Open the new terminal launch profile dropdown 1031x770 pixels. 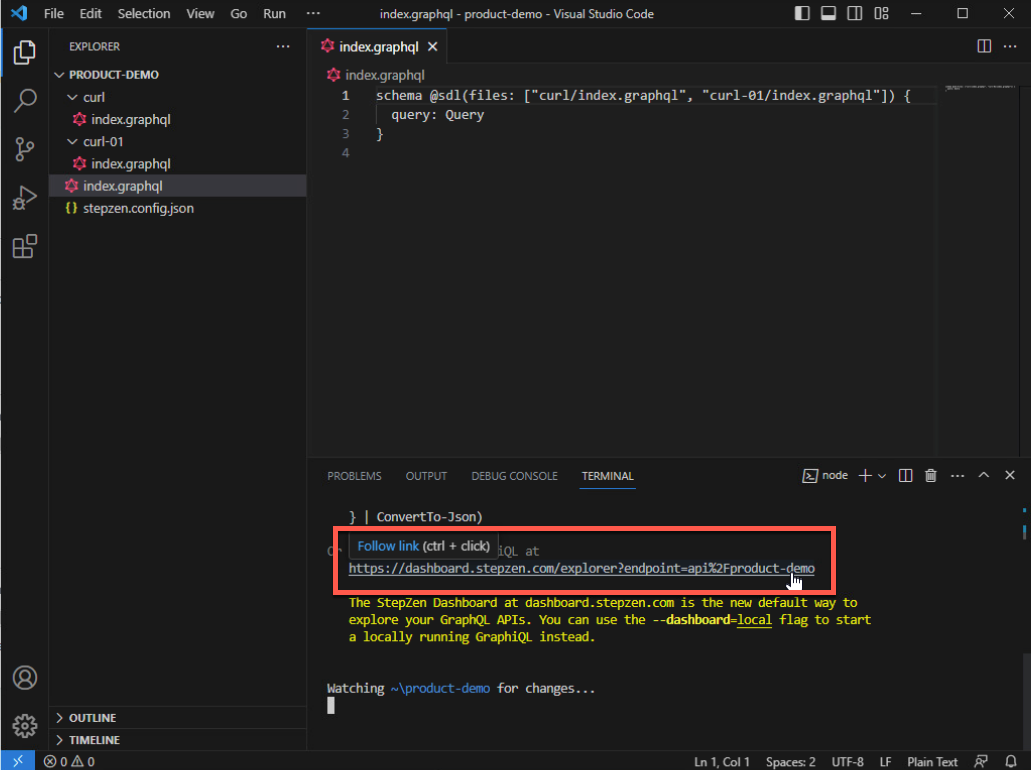point(882,476)
